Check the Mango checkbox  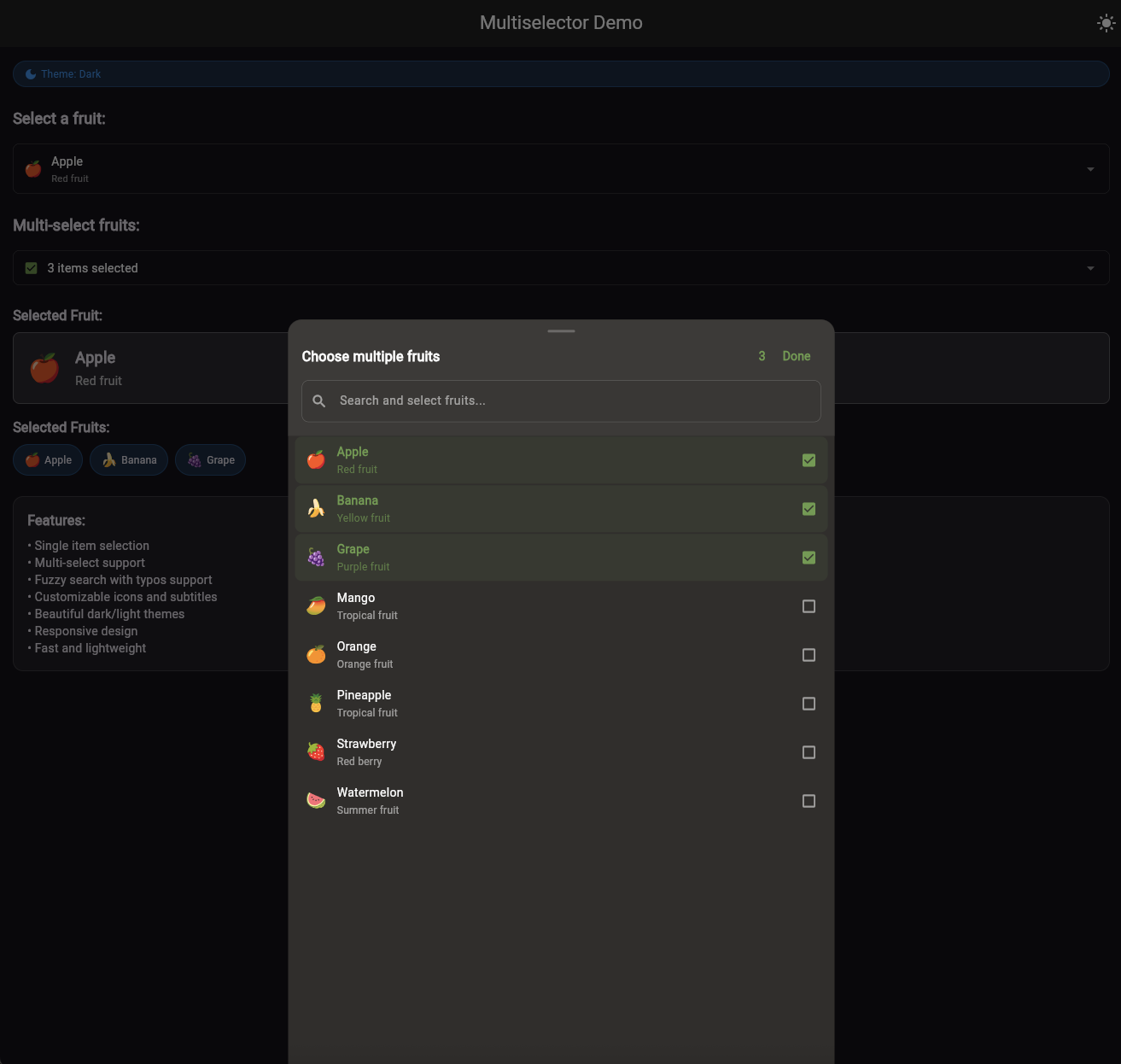point(809,606)
